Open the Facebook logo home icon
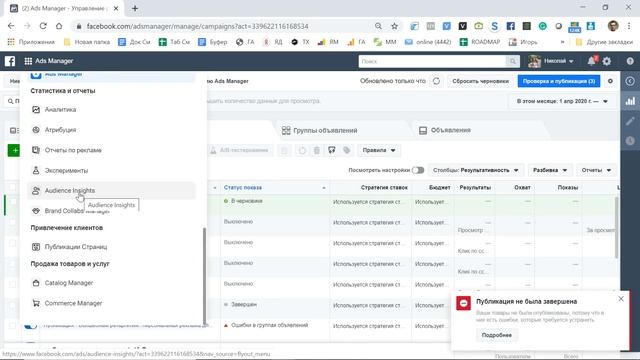 tap(10, 61)
